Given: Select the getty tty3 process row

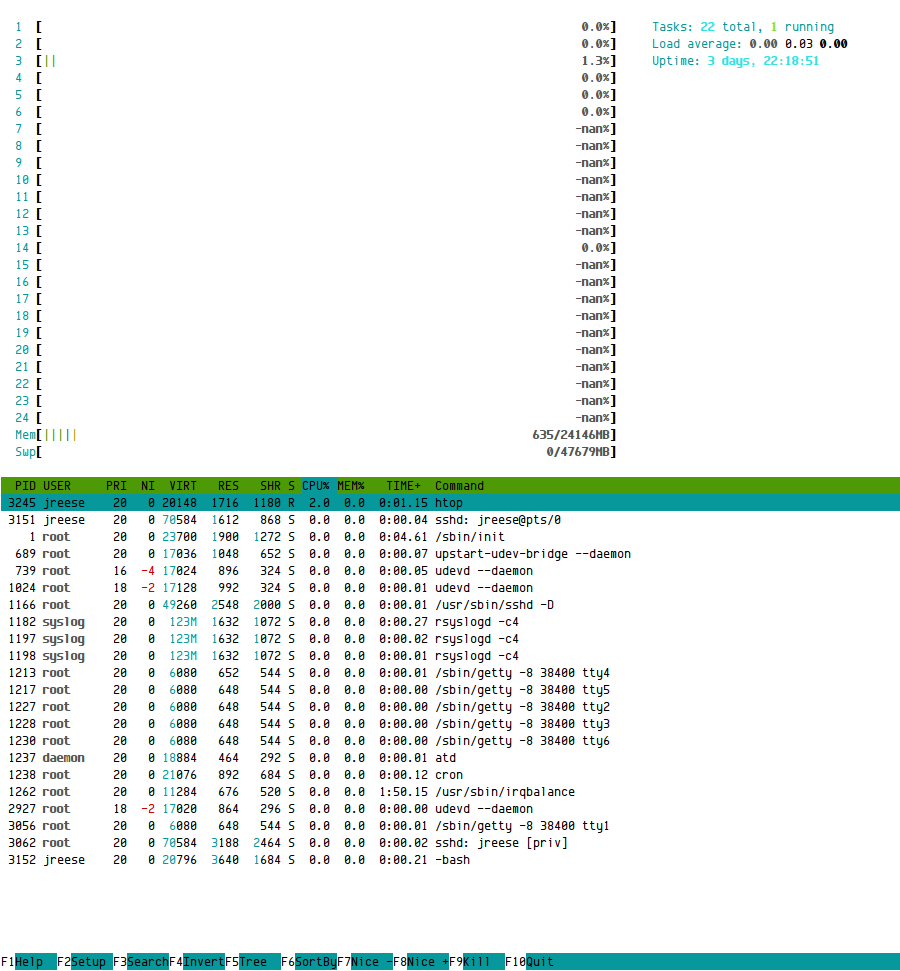Looking at the screenshot, I should pos(450,724).
